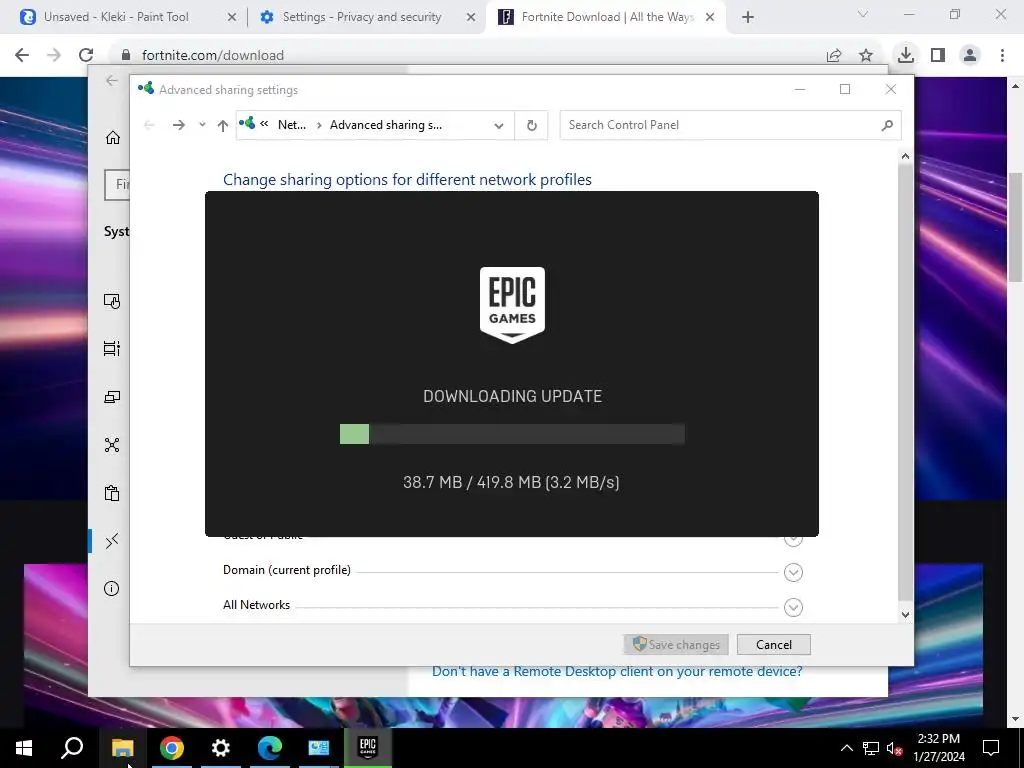Open network icon in system tray
The image size is (1024, 768).
click(871, 748)
